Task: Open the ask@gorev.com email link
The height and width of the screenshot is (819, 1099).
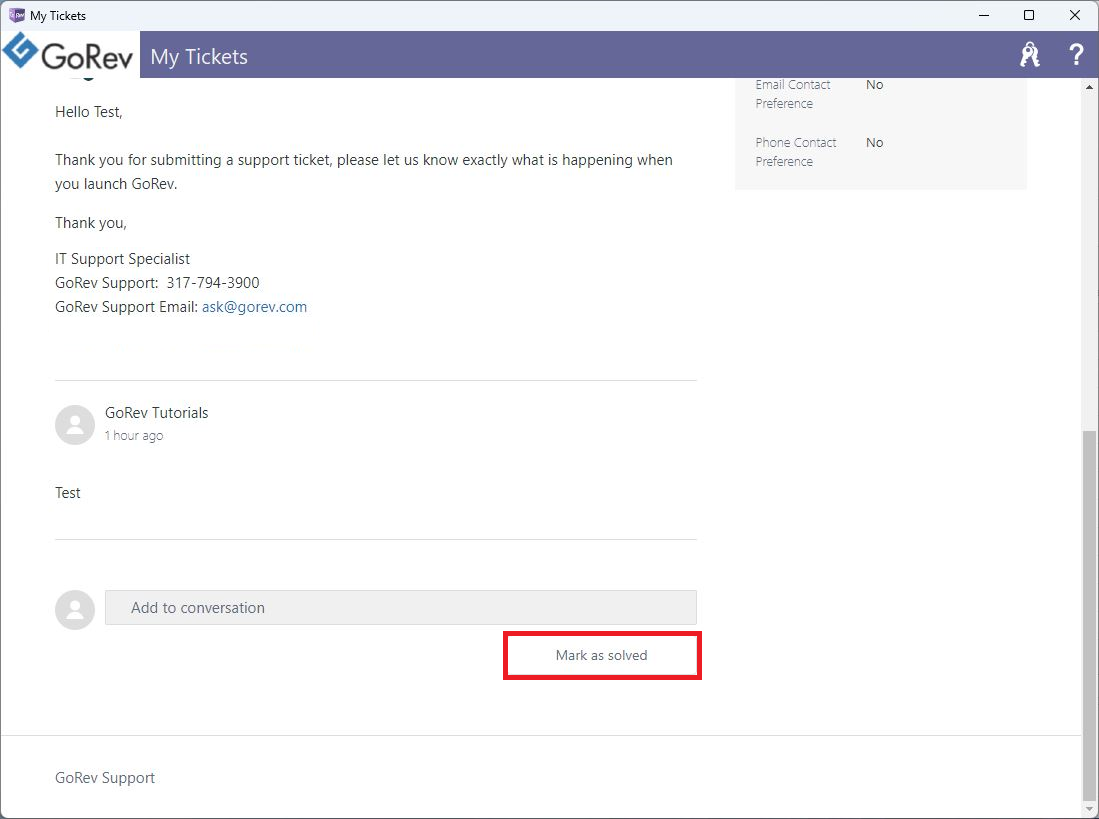Action: (254, 307)
